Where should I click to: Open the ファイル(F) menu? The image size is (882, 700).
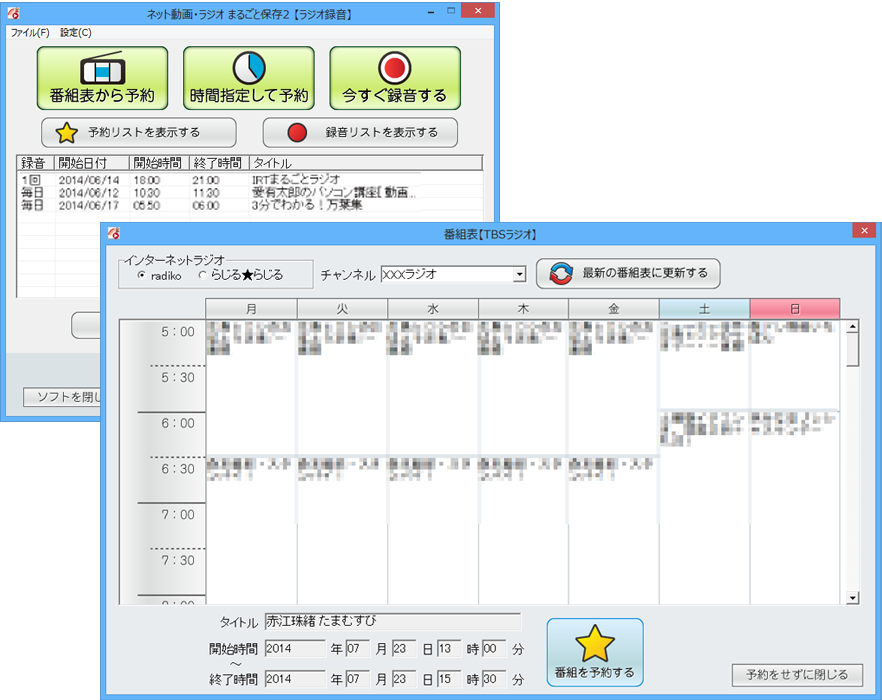30,32
